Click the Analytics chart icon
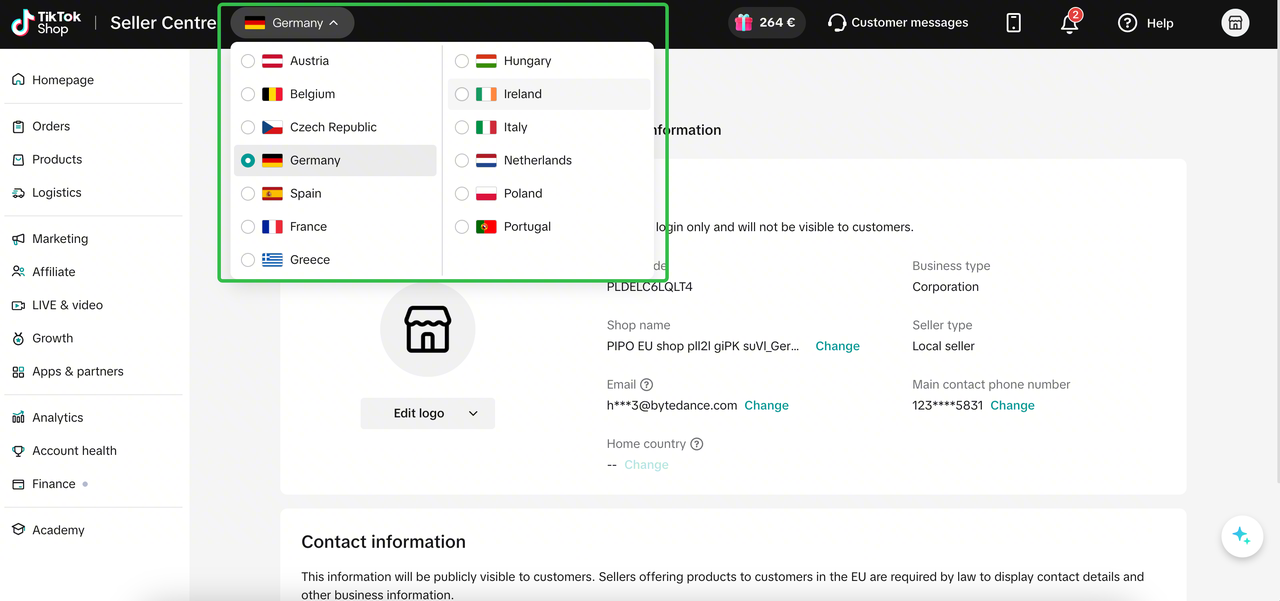This screenshot has width=1280, height=601. point(18,418)
